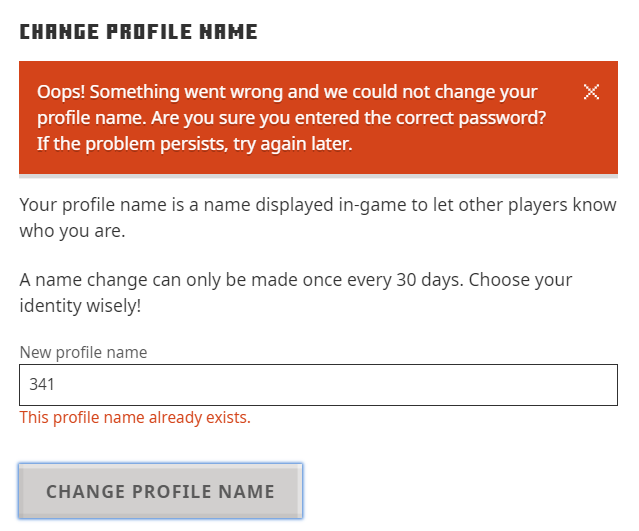Dismiss the orange error banner with X
This screenshot has width=639, height=531.
click(x=591, y=92)
